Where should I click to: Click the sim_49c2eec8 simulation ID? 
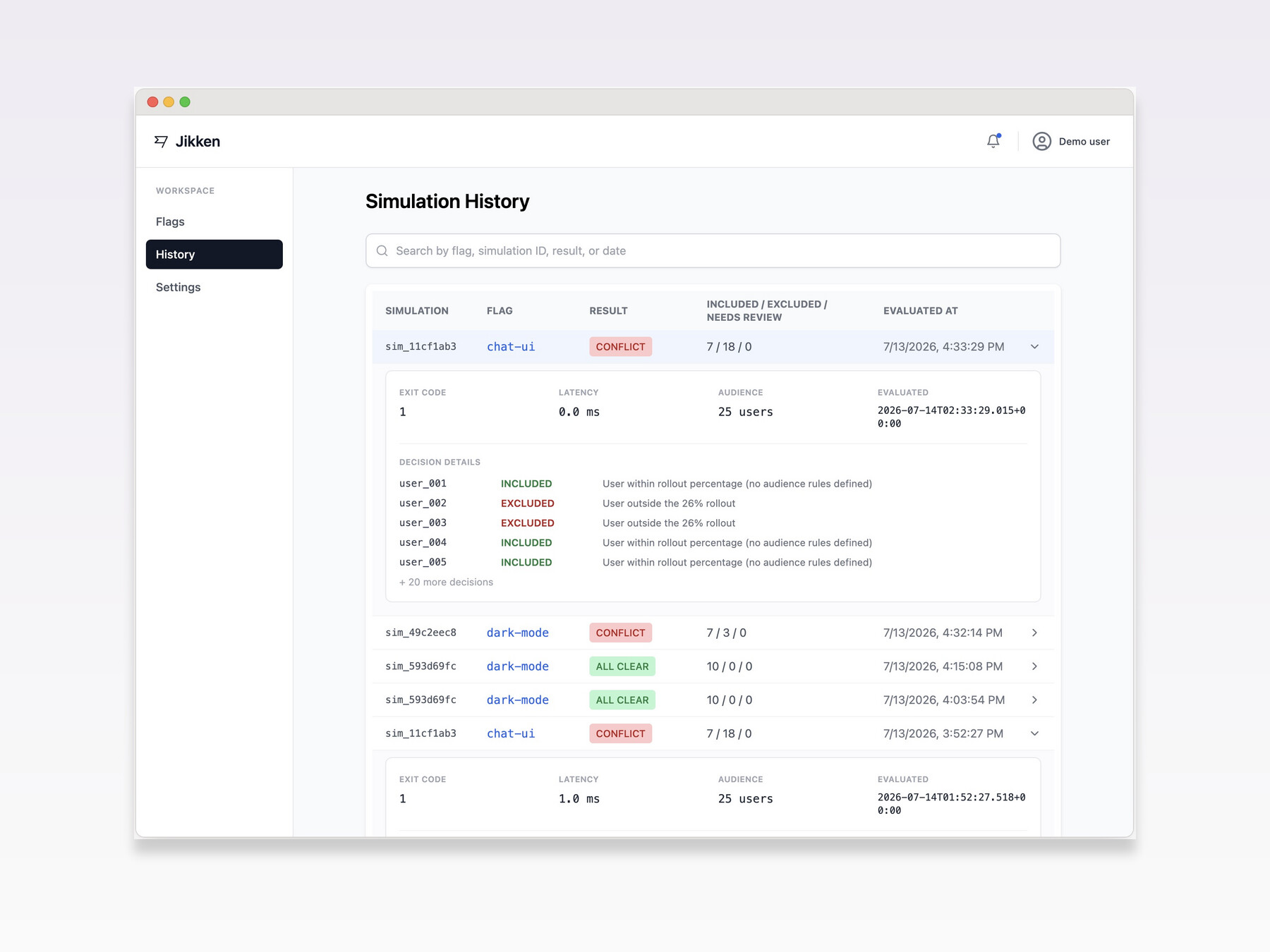point(421,633)
